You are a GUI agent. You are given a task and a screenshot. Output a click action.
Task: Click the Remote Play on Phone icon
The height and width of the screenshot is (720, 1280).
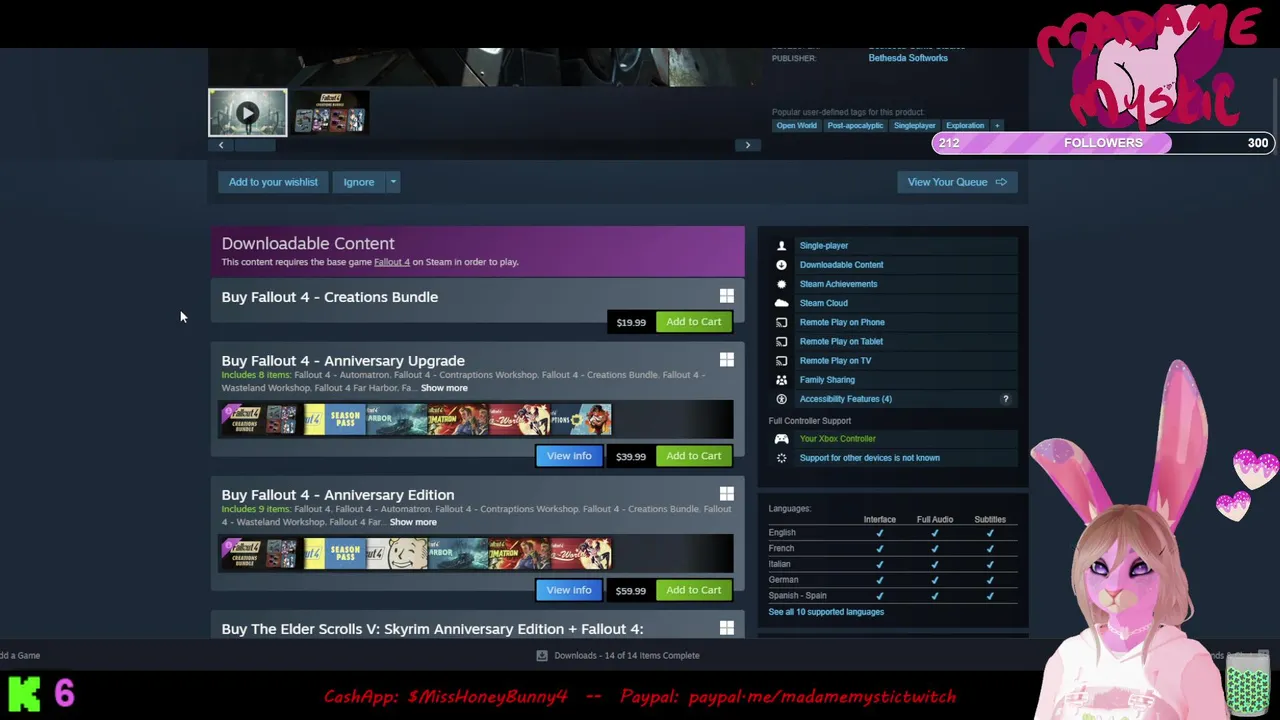781,322
